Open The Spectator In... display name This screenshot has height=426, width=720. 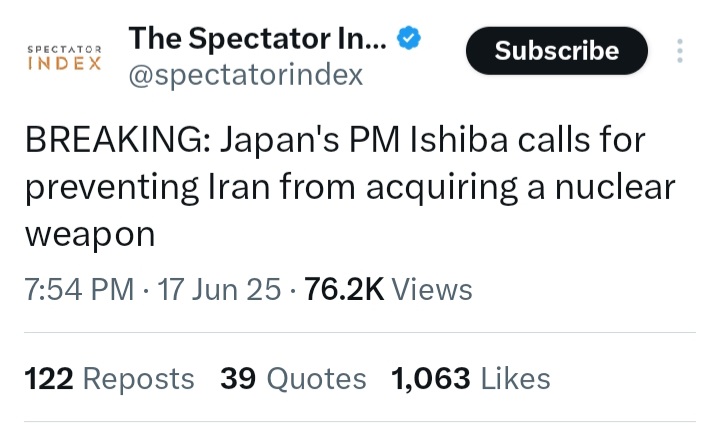[x=258, y=38]
